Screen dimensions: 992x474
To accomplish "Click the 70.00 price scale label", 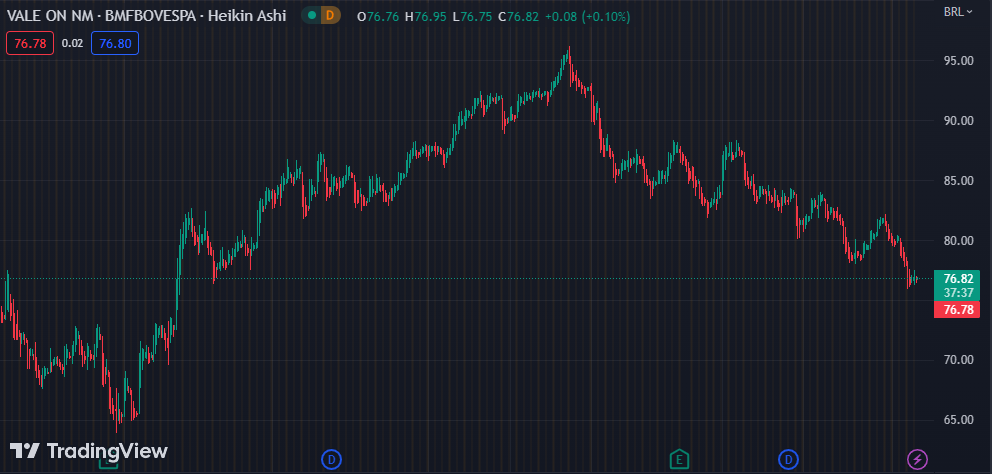I will 957,360.
